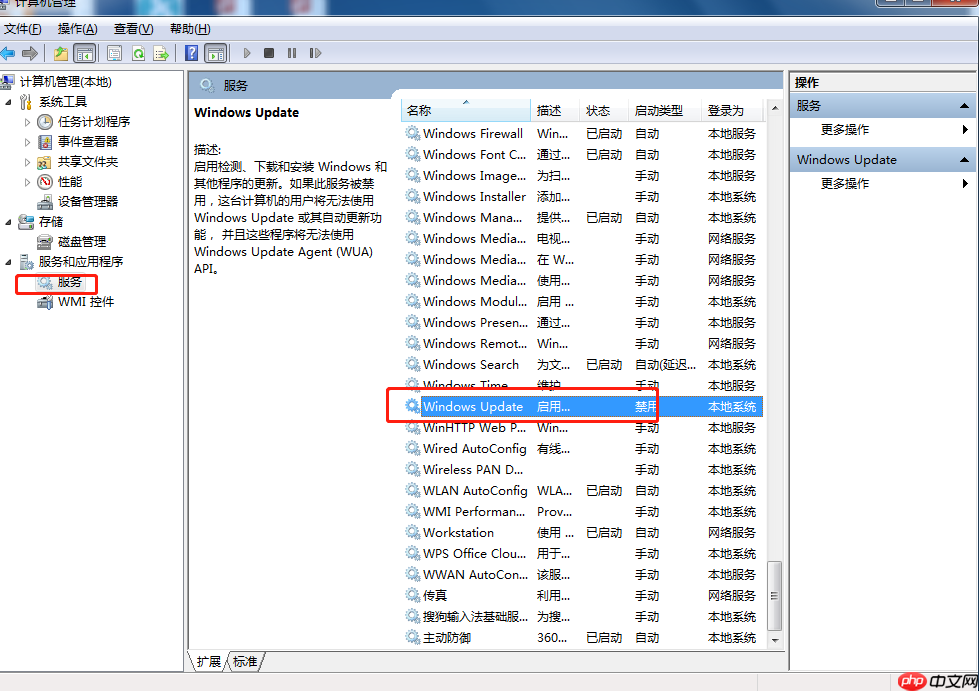This screenshot has height=691, width=979.
Task: Collapse the Windows Update actions section
Action: (965, 160)
